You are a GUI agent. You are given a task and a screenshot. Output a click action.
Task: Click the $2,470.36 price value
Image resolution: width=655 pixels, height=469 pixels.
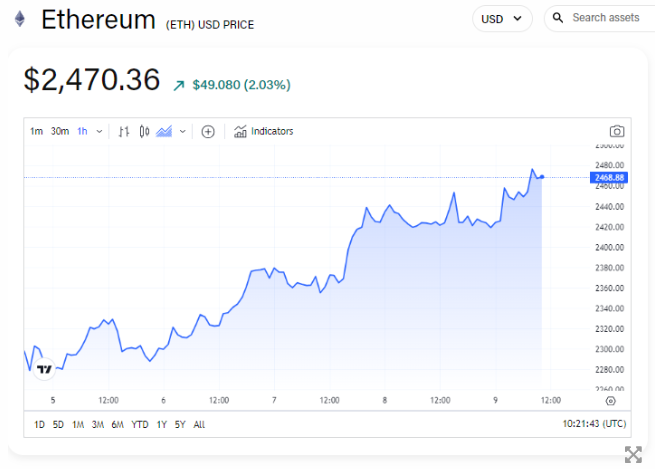(x=91, y=79)
